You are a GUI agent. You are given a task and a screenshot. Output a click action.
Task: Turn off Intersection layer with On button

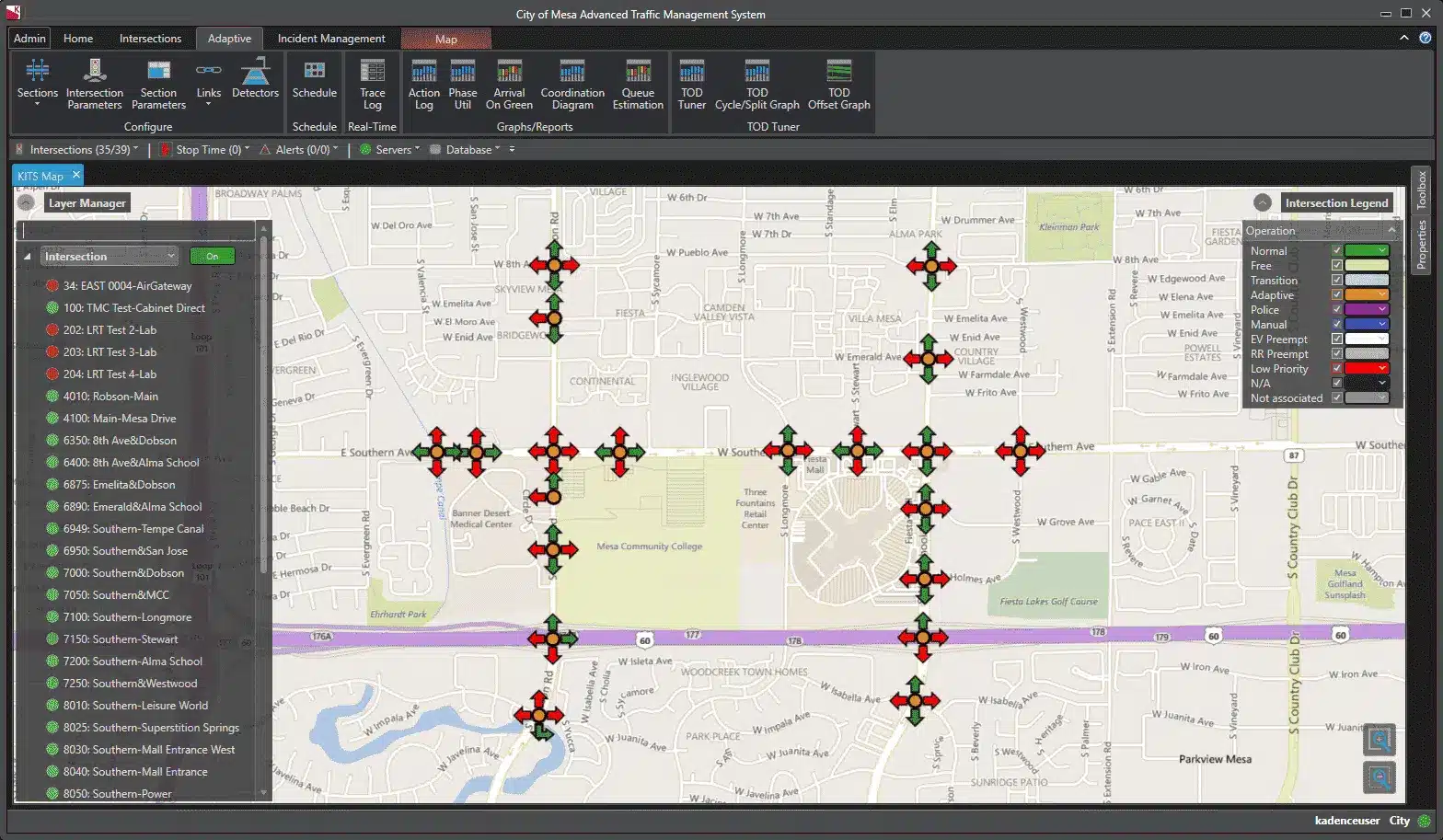click(x=212, y=257)
